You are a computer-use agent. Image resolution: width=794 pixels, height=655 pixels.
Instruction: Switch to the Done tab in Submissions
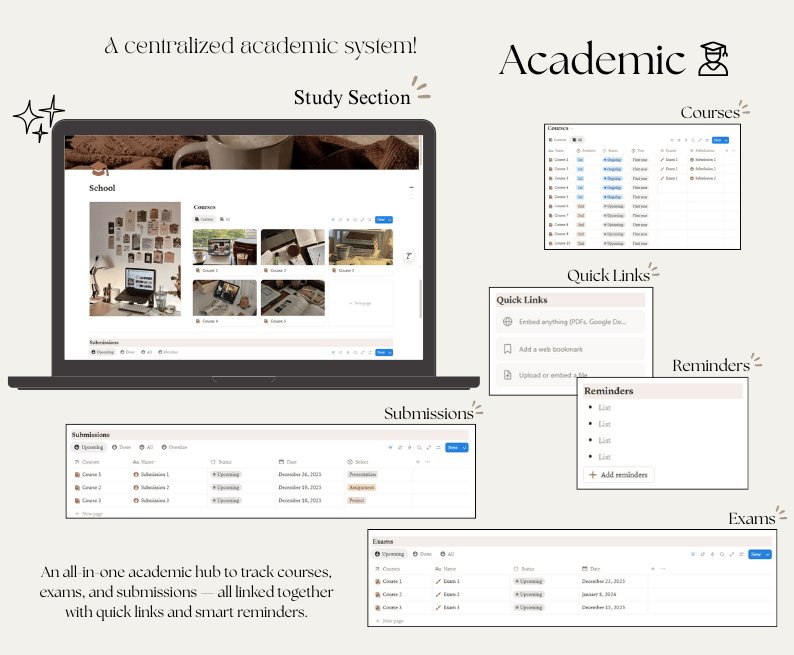[x=122, y=447]
